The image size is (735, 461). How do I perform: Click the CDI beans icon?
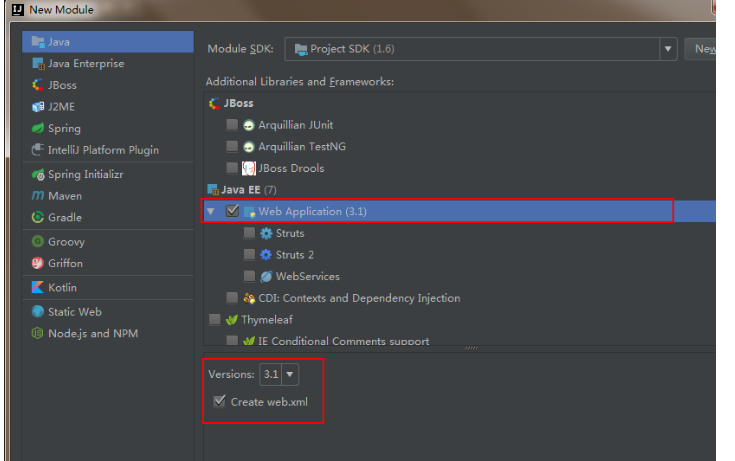[249, 298]
